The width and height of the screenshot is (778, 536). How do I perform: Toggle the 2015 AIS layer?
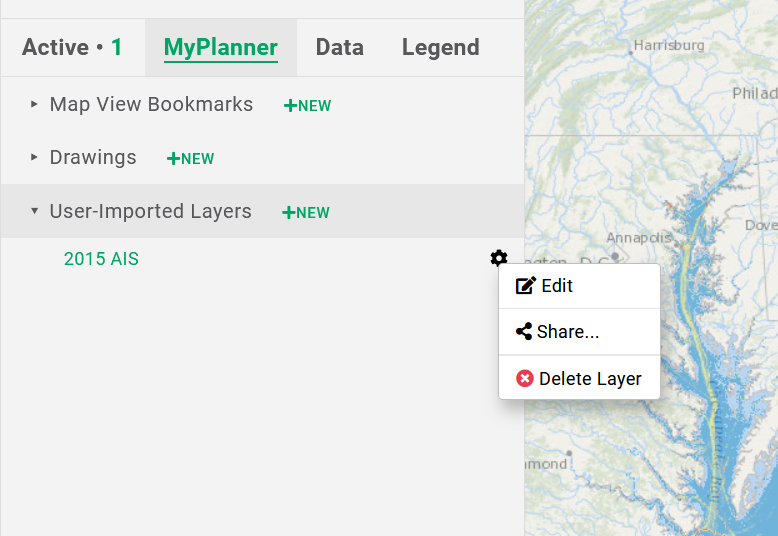point(101,259)
